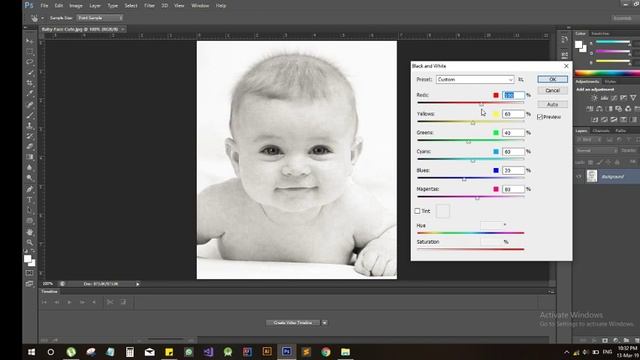Add a Hue/Saturation adjustment

(x=590, y=109)
